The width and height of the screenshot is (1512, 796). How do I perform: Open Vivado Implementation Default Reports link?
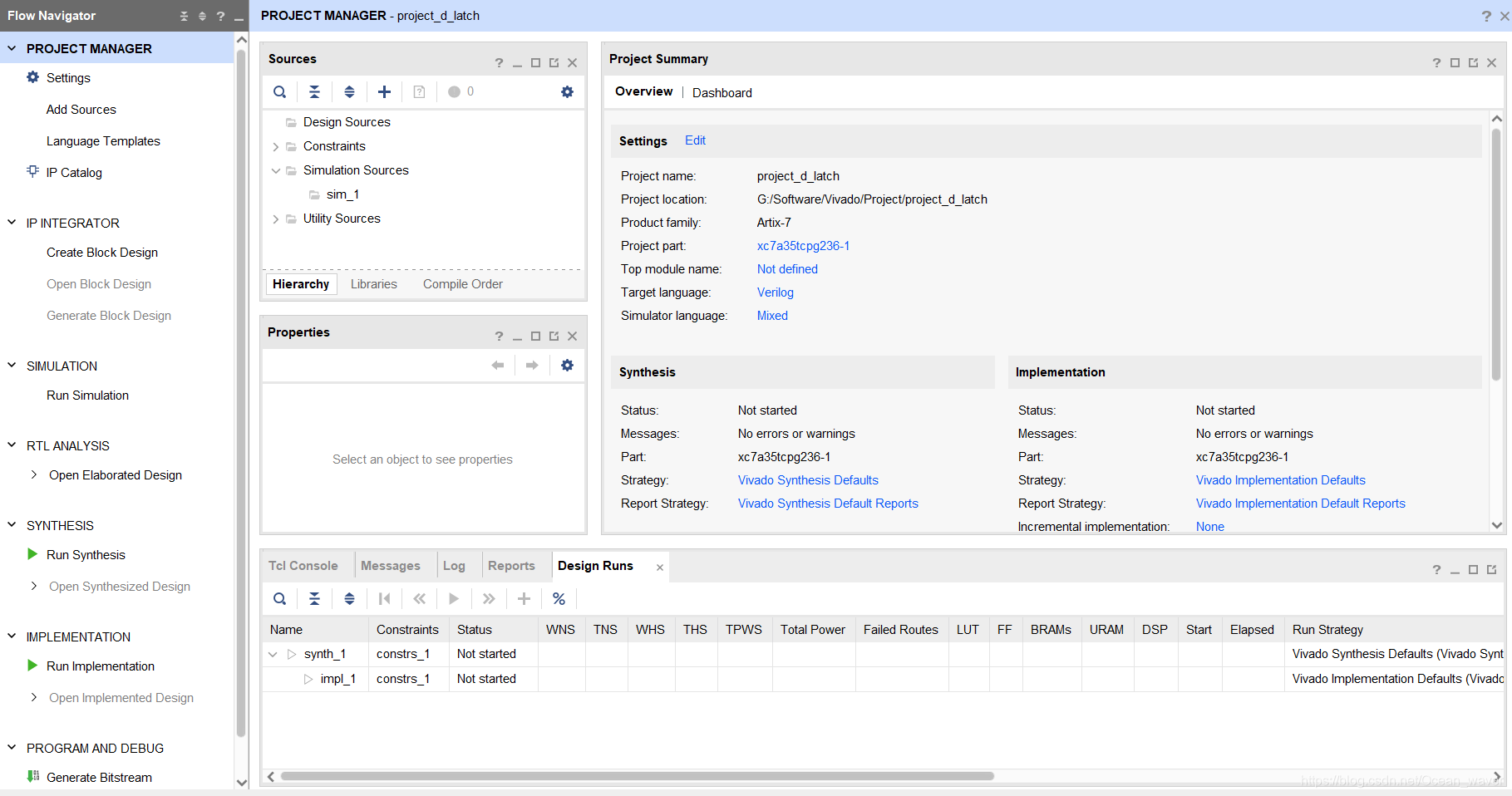click(1301, 504)
